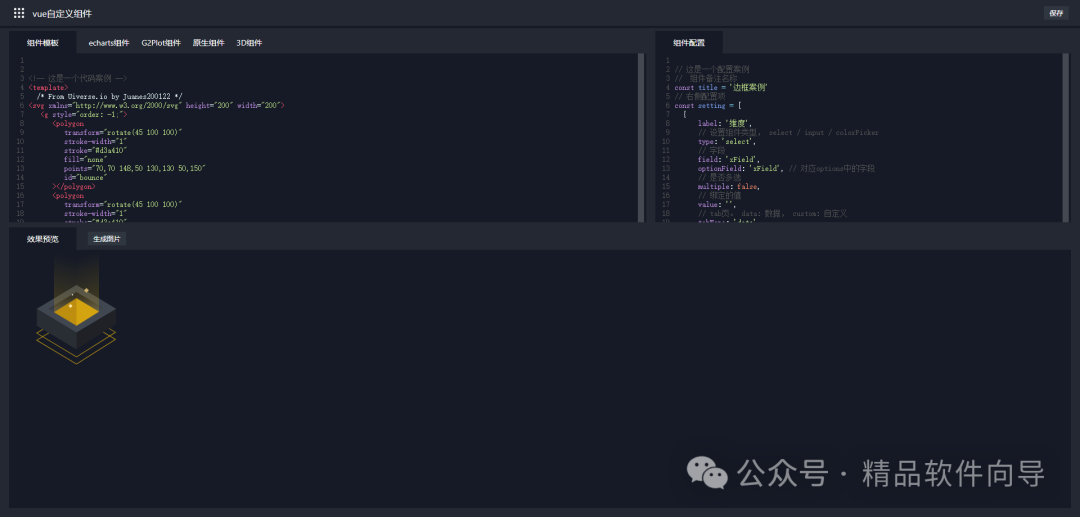Click the points="70,70 148,50..." line
The width and height of the screenshot is (1080, 517).
tap(135, 168)
